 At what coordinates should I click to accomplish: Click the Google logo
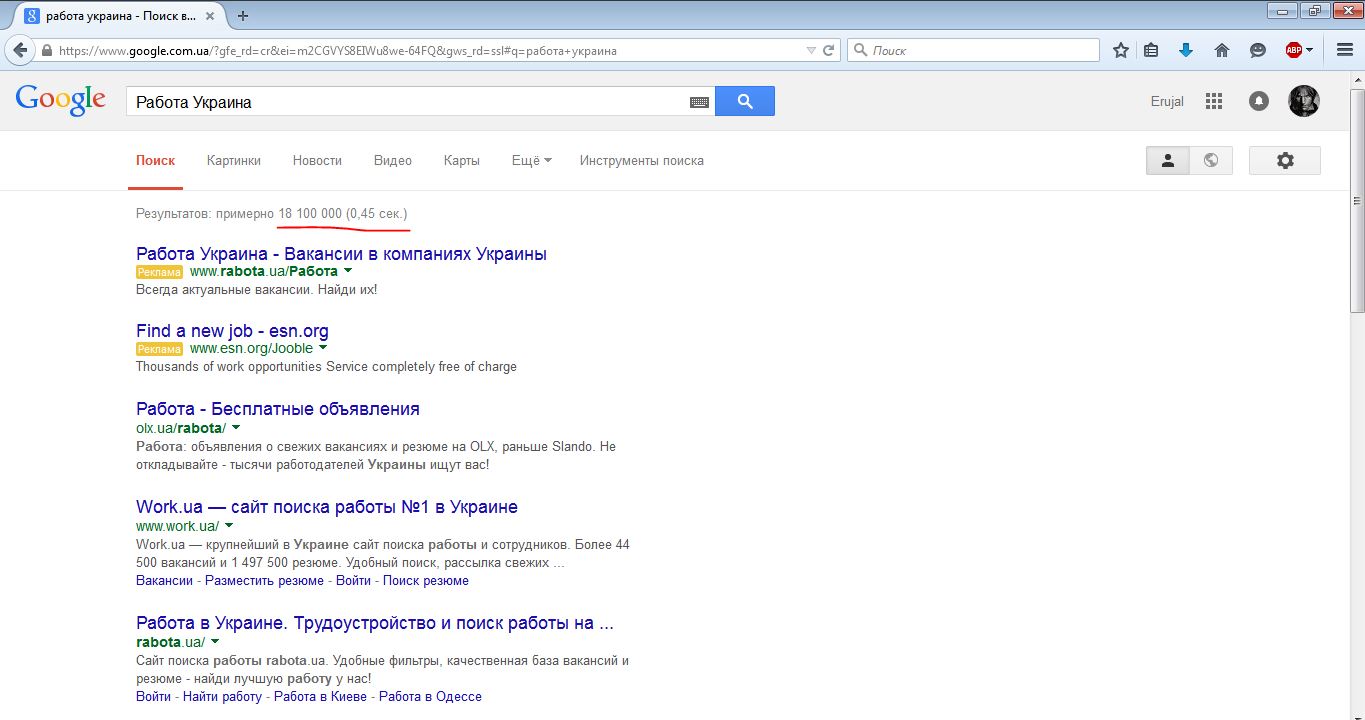(60, 100)
